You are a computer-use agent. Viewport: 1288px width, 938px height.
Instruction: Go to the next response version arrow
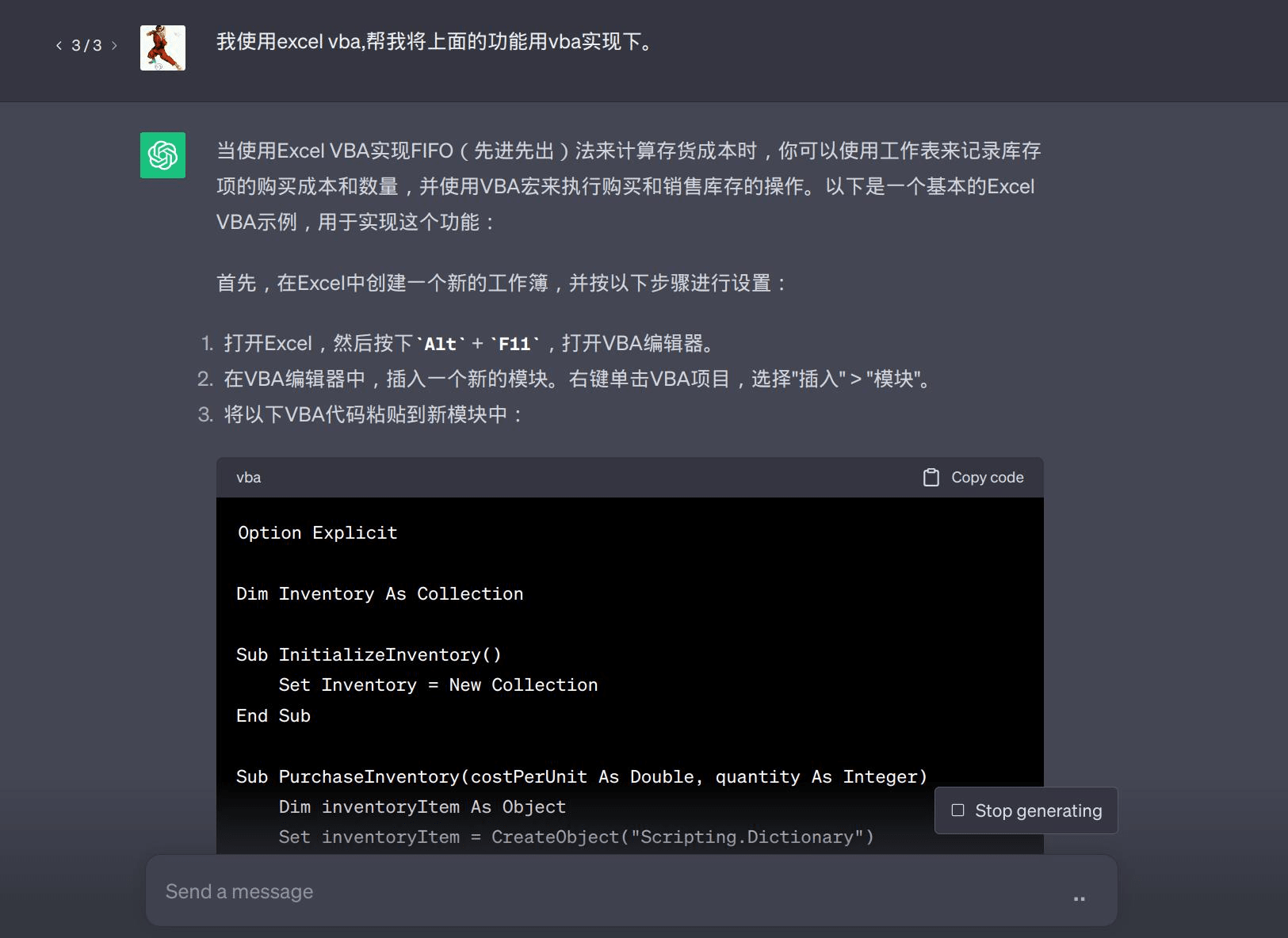point(114,45)
